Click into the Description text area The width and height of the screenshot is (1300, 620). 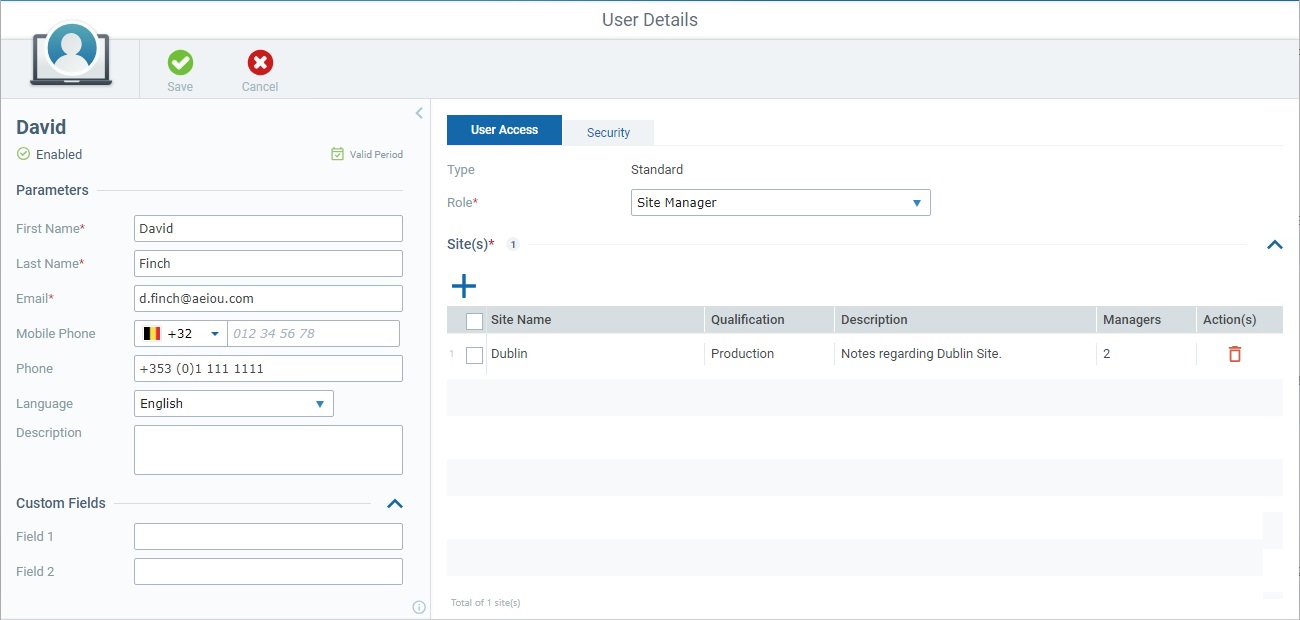click(x=267, y=449)
